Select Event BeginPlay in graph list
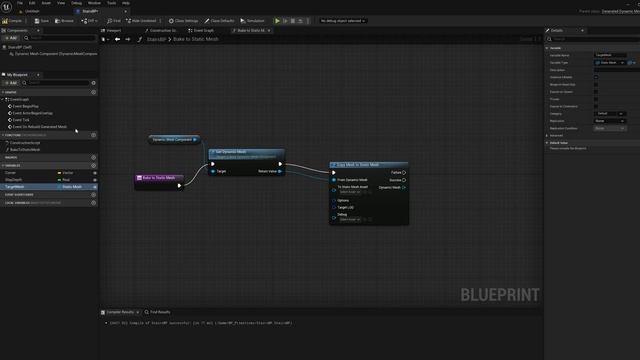The height and width of the screenshot is (360, 640). (25, 107)
